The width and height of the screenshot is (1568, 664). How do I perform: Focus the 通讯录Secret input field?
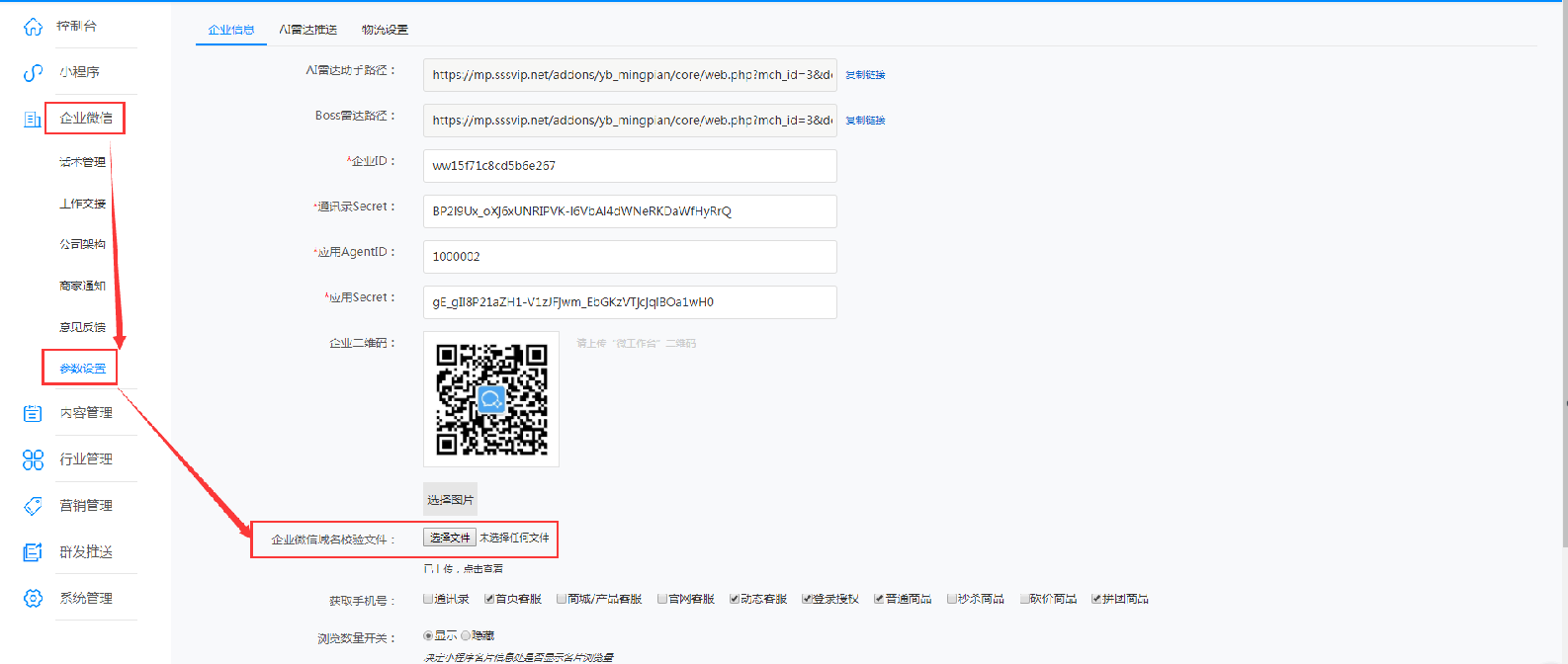(630, 211)
